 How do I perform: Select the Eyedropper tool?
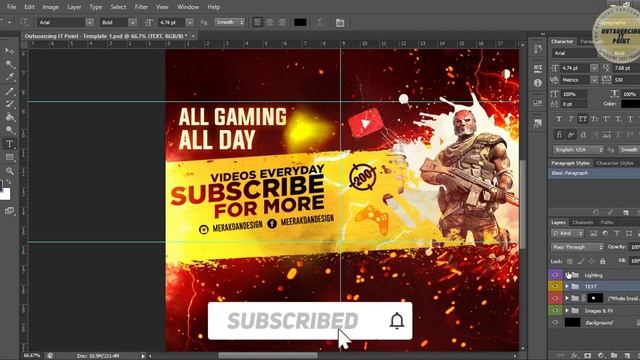coord(9,77)
